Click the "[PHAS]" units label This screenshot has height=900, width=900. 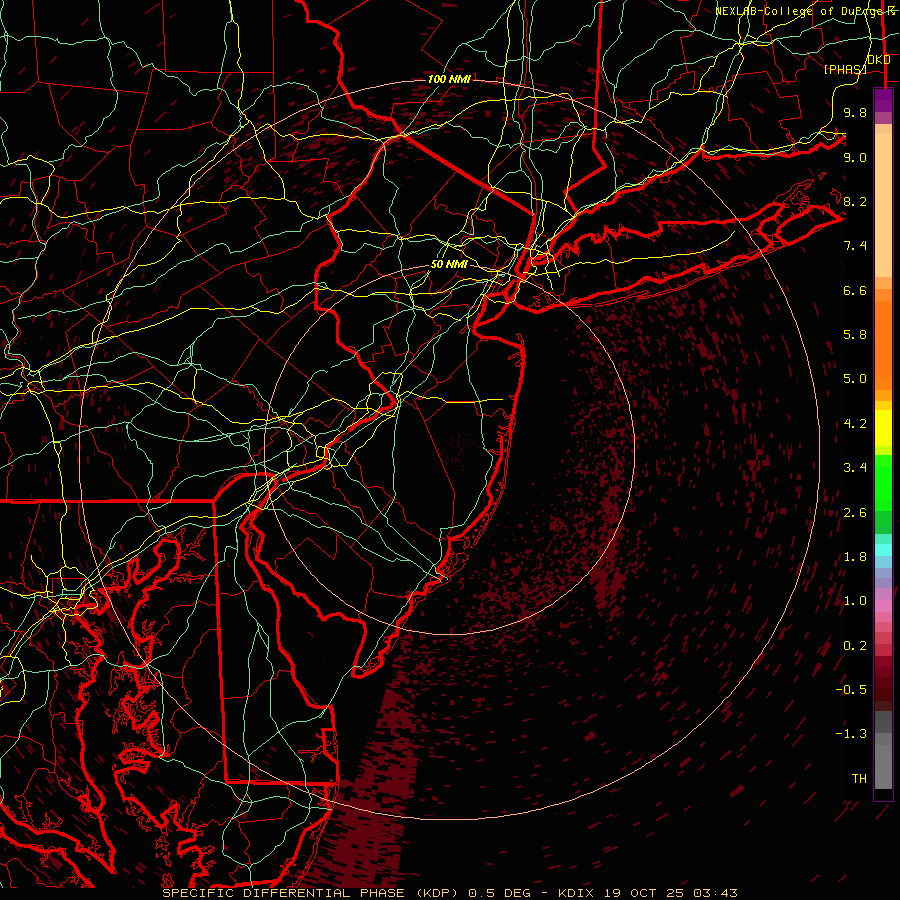(x=845, y=69)
